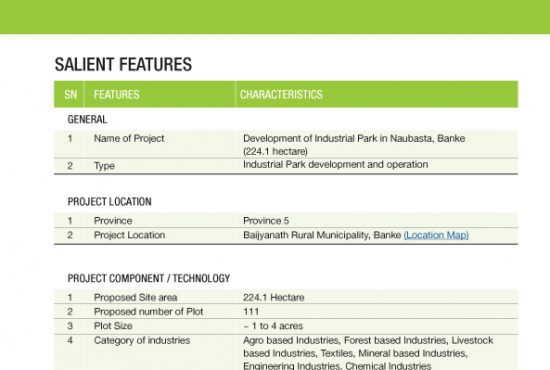
Task: Select the CHARACTERISTICS column header
Action: [x=281, y=94]
